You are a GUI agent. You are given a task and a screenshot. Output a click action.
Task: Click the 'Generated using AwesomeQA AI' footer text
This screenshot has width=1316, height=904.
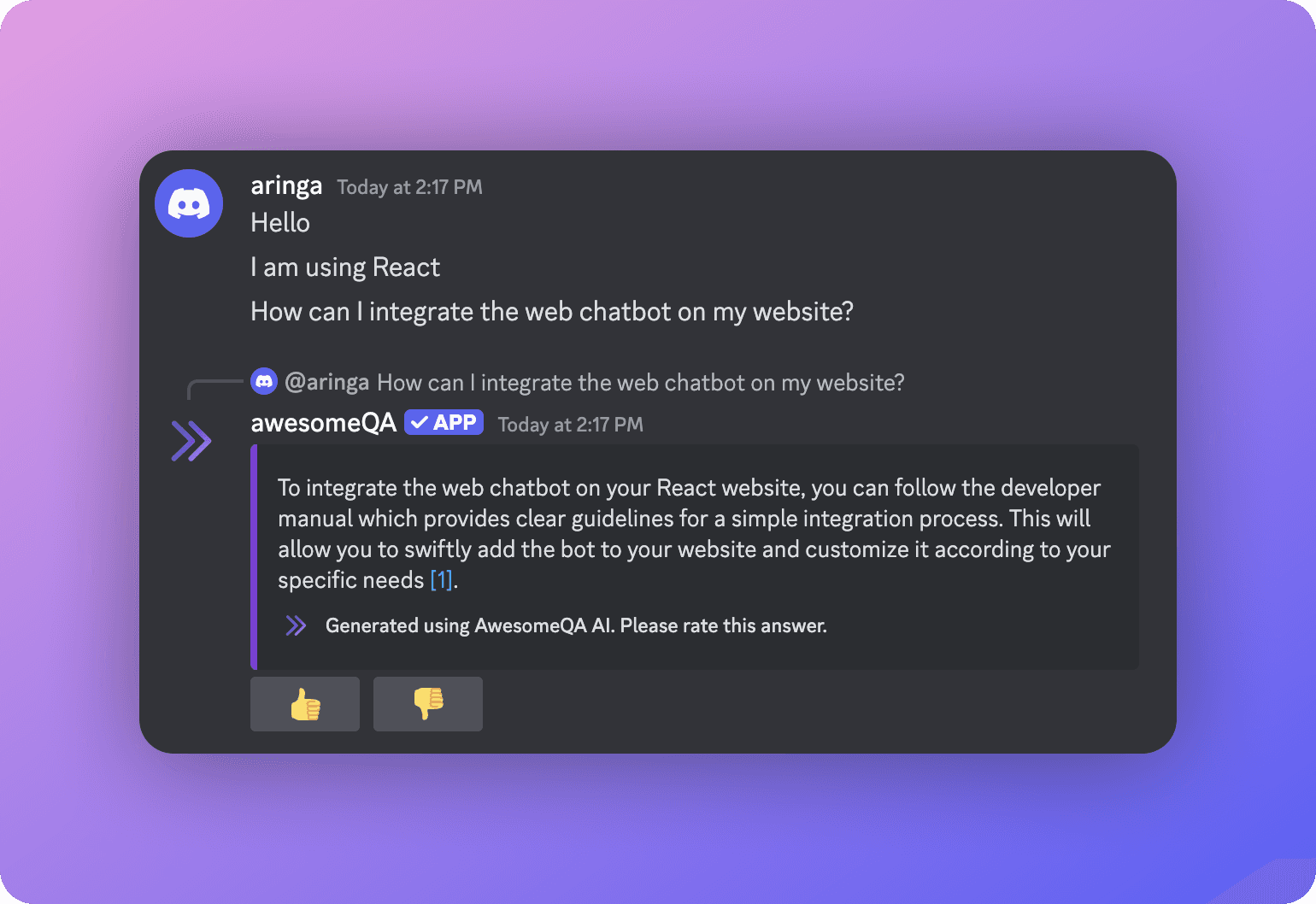click(x=575, y=625)
